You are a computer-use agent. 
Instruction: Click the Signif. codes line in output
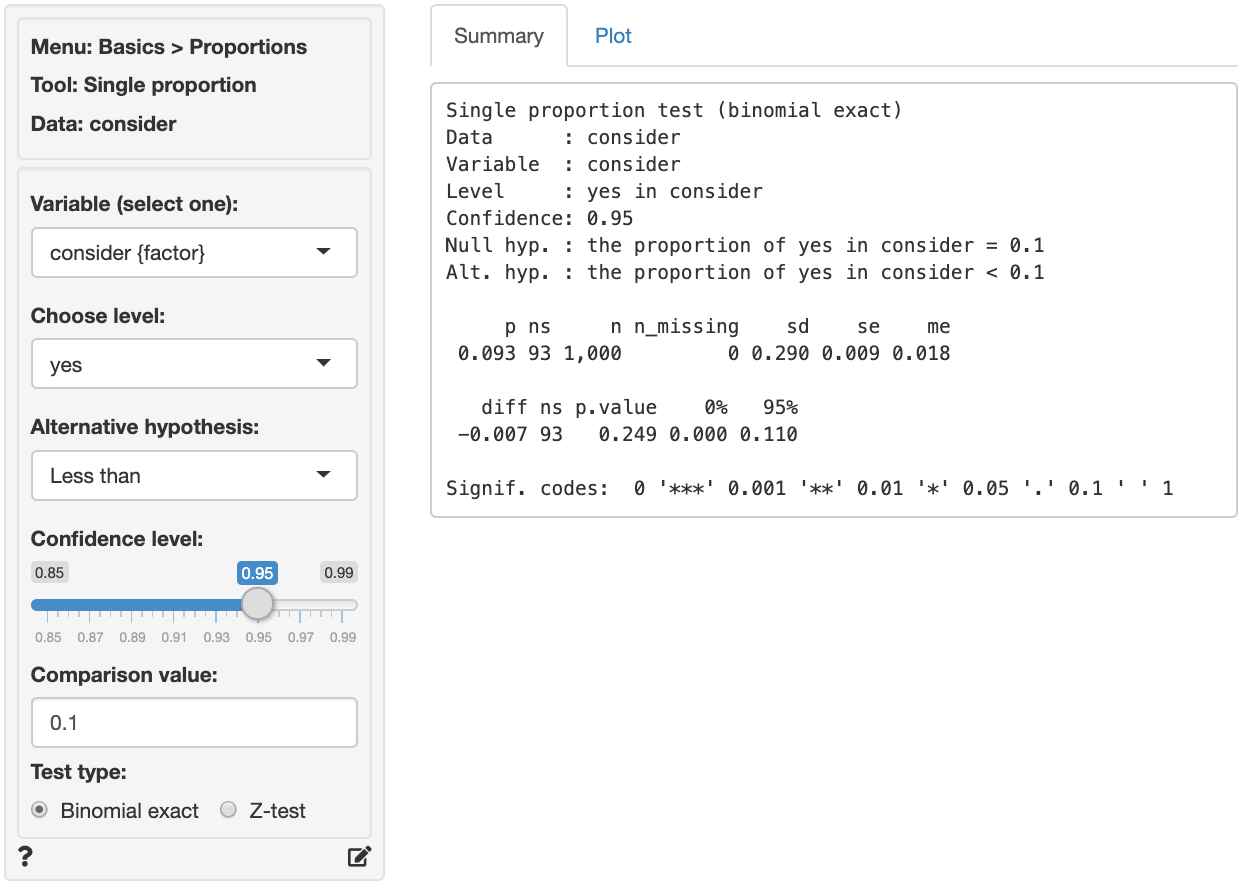(x=808, y=489)
